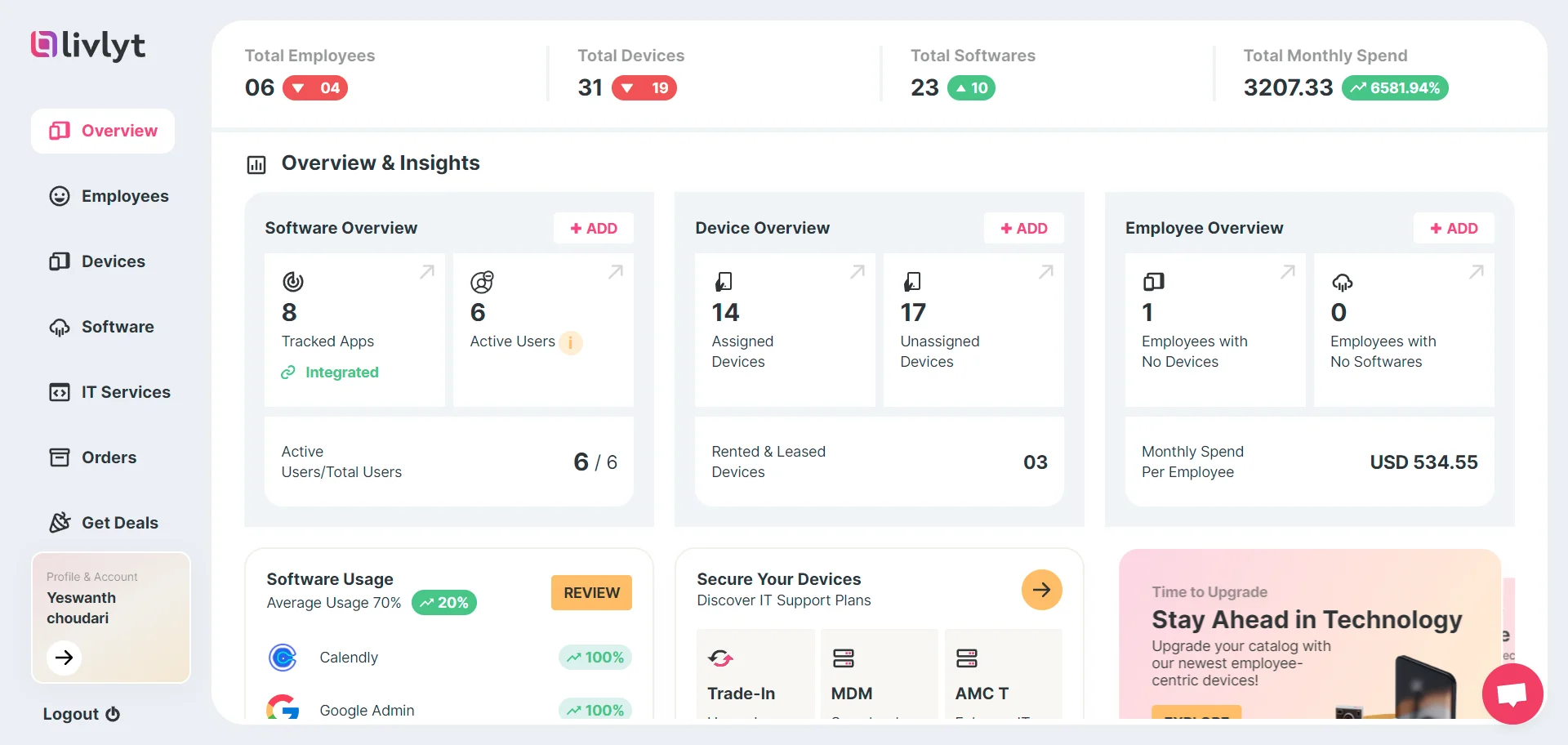Viewport: 1568px width, 745px height.
Task: Add employee via Employee Overview ADD
Action: (1454, 229)
